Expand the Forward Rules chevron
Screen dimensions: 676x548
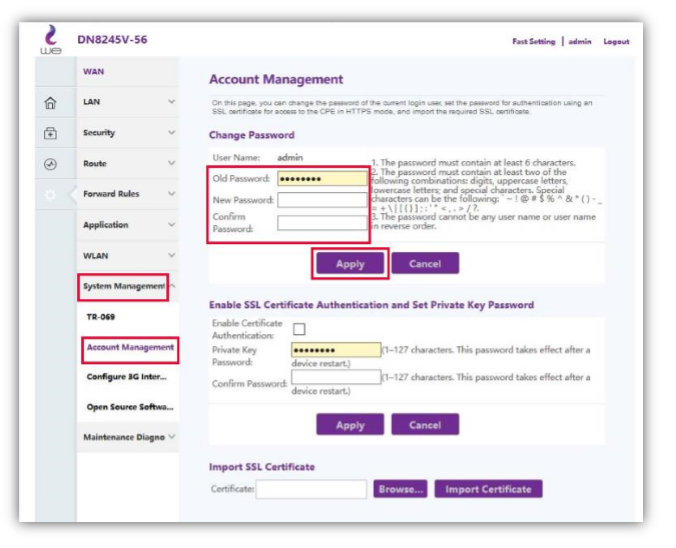tap(172, 194)
